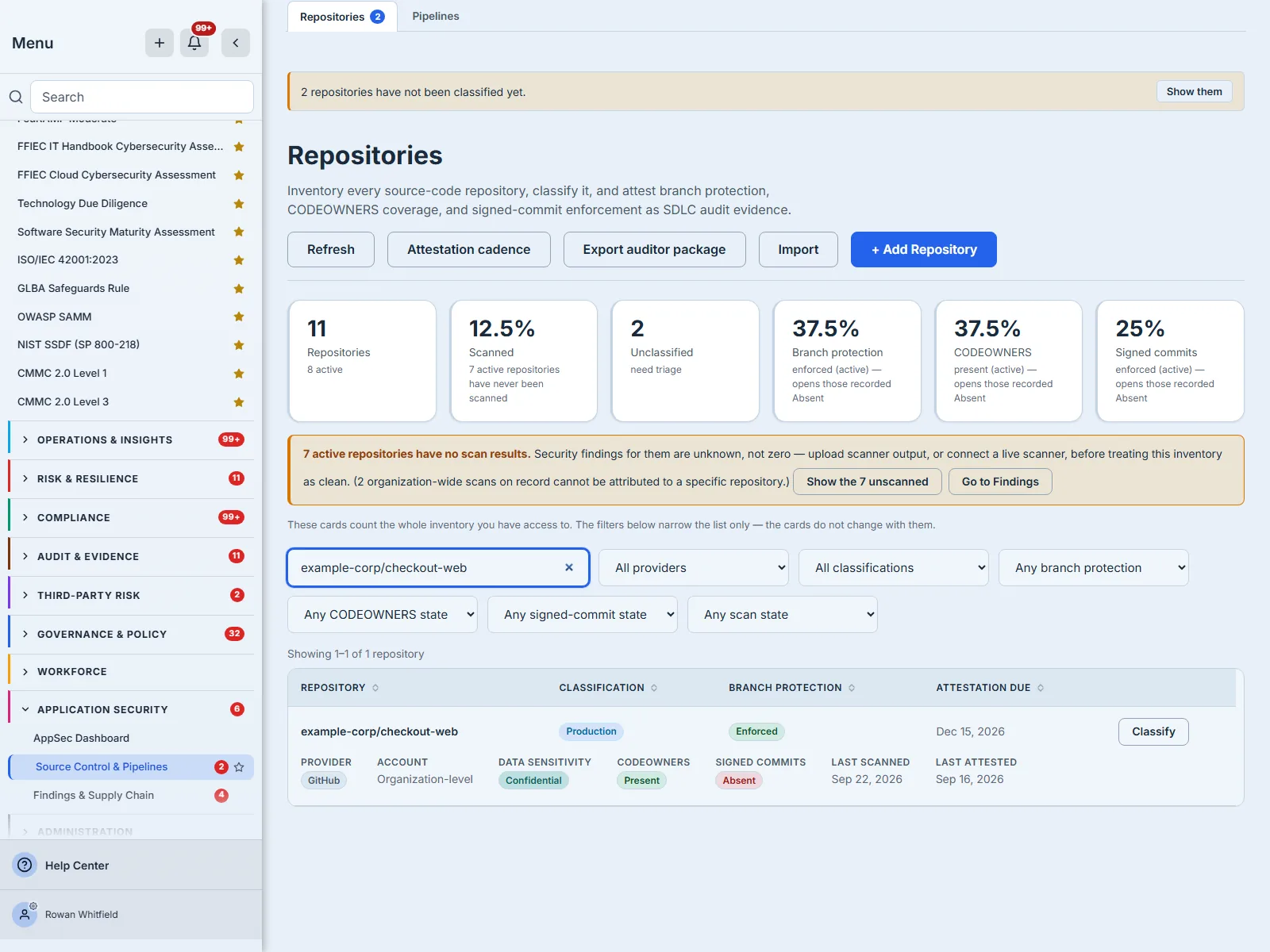The width and height of the screenshot is (1270, 952).
Task: Select the Repositories tab
Action: (x=342, y=17)
